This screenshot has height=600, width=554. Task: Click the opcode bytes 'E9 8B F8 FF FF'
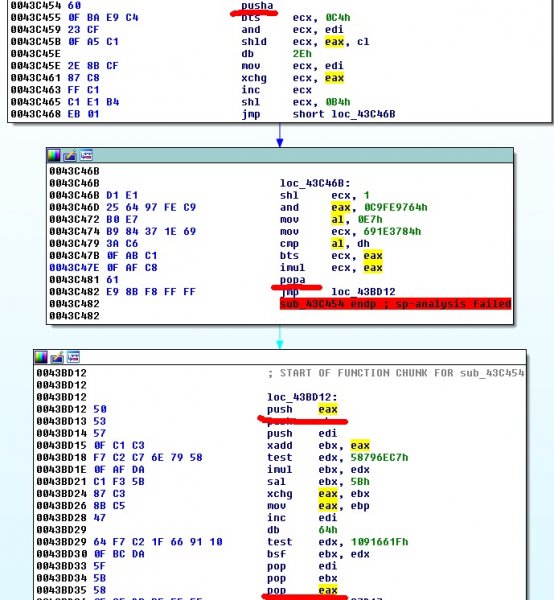pos(151,292)
